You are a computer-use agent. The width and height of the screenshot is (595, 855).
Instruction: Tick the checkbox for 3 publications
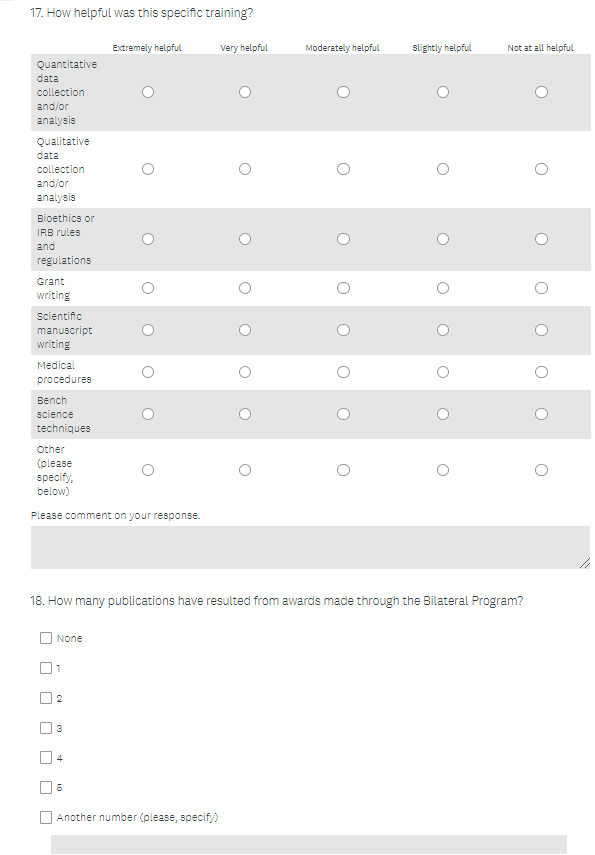pos(46,728)
